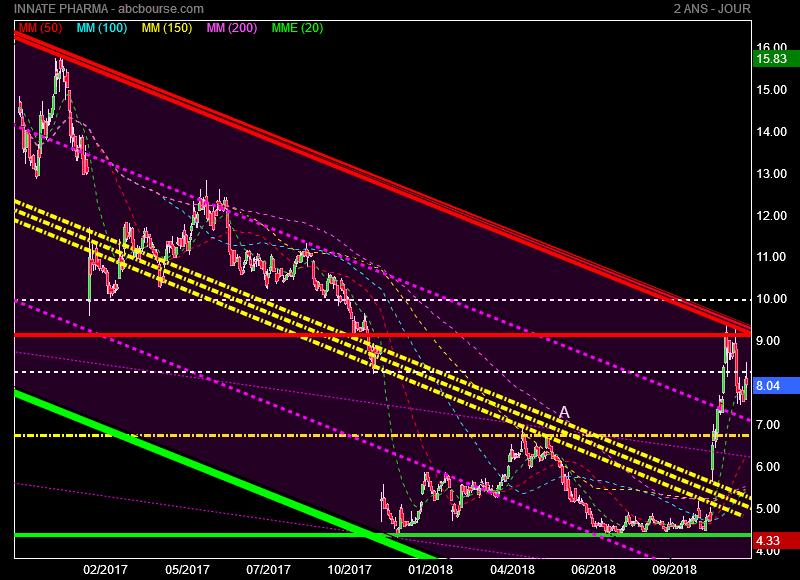Click the 10/2017 date axis label
This screenshot has height=580, width=800.
pyautogui.click(x=349, y=570)
